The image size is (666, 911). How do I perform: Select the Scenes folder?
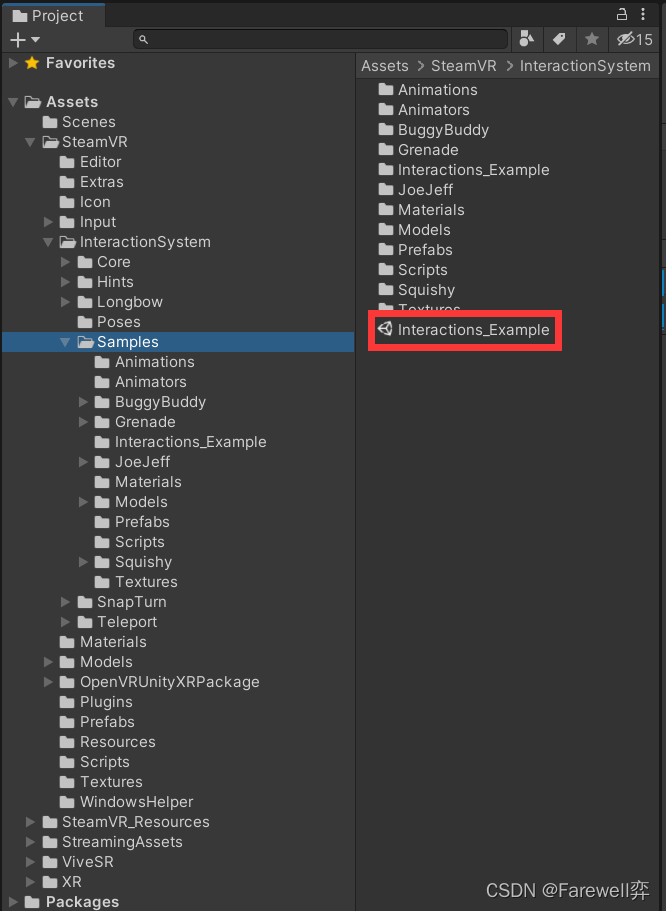coord(79,122)
